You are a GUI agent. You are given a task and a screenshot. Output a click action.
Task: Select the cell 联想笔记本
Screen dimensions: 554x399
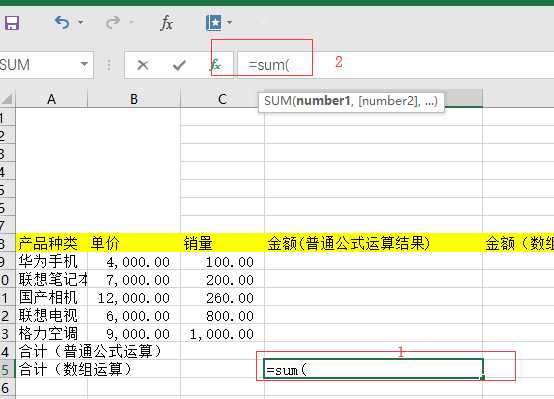(52, 280)
